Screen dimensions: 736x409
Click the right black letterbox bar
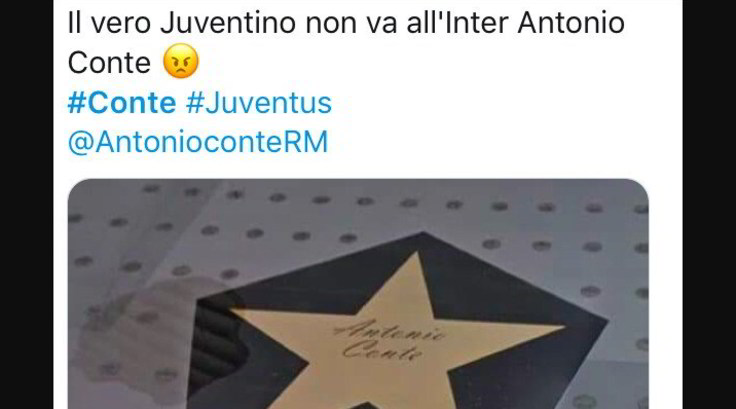tap(709, 204)
